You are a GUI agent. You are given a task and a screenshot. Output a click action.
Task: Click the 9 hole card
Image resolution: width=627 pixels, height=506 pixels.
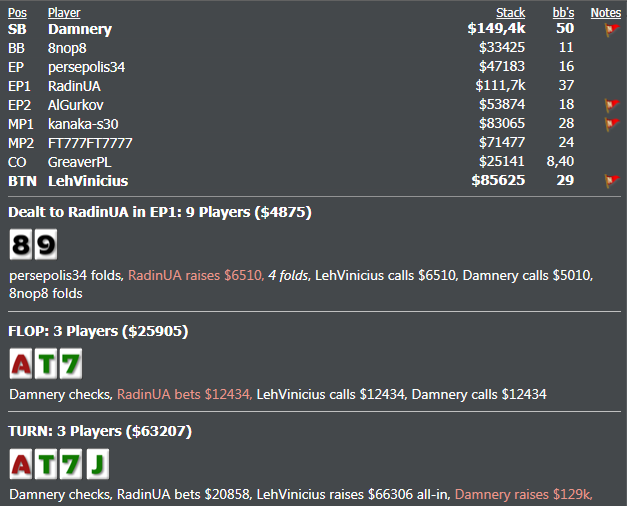click(x=45, y=245)
